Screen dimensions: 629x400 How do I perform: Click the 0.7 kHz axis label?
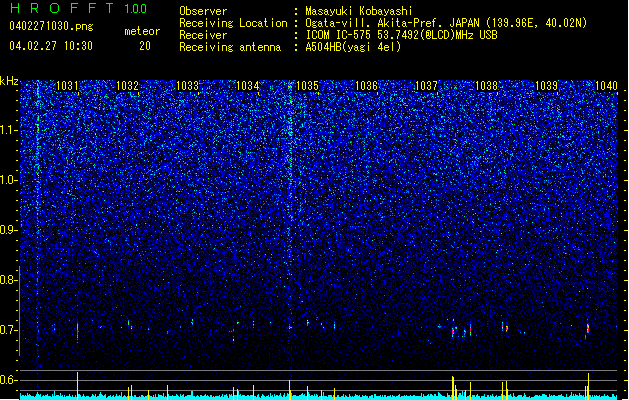[x=9, y=330]
